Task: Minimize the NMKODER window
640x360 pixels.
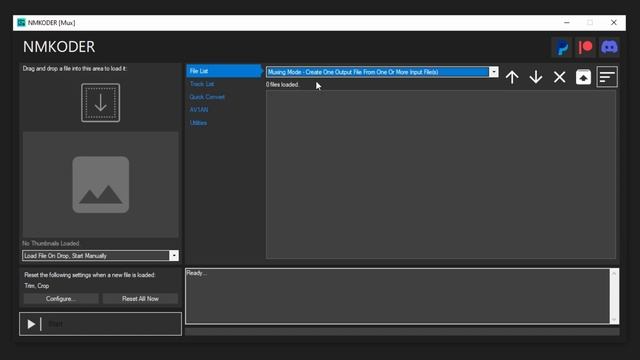Action: (x=567, y=22)
